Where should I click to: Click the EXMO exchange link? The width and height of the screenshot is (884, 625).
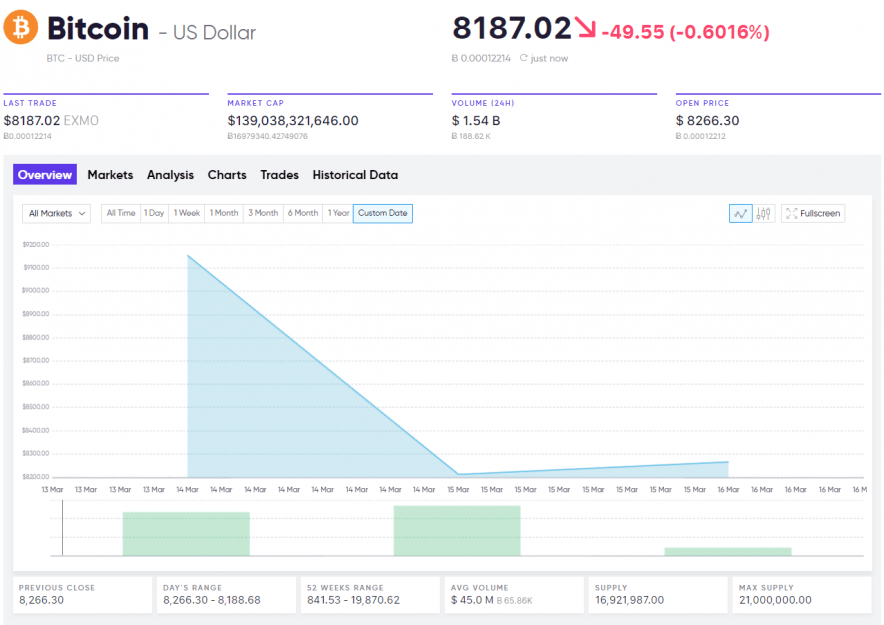click(x=81, y=121)
